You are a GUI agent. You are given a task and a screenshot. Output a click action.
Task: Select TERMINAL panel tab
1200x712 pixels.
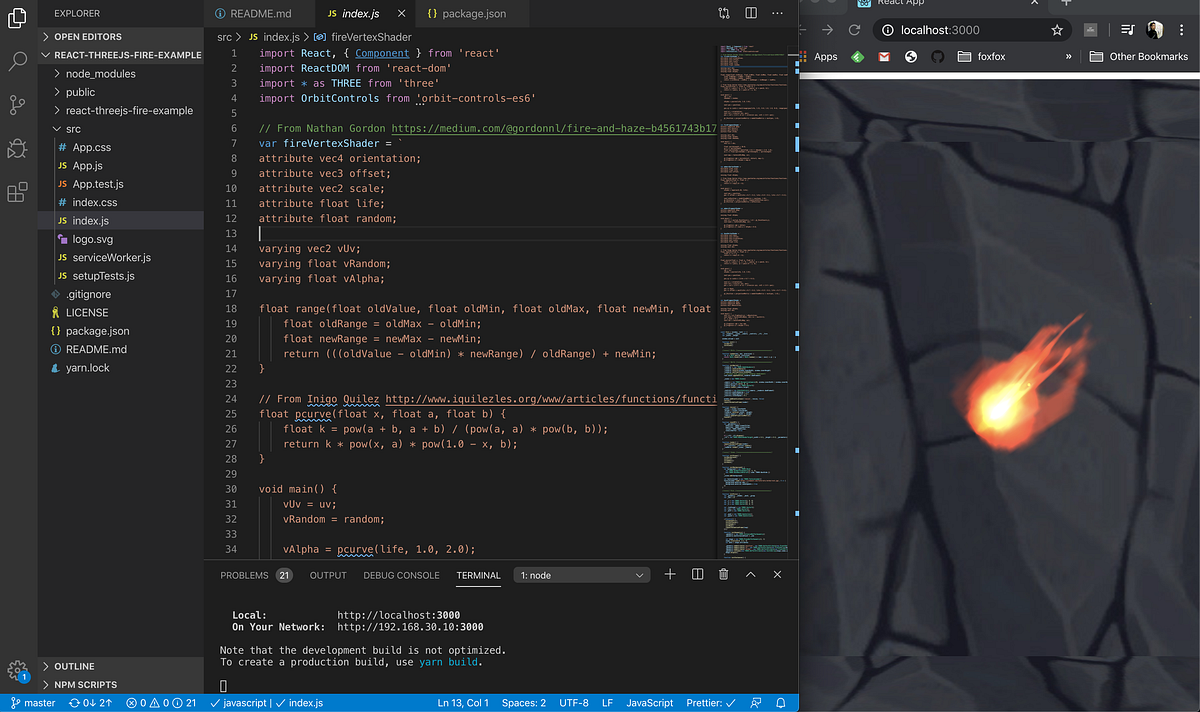tap(478, 575)
